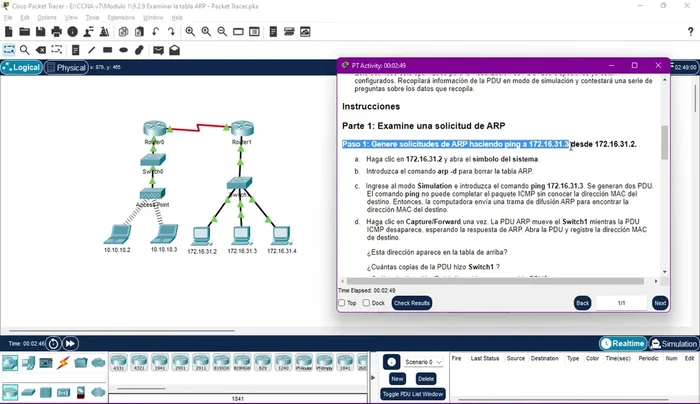Click the Check Results button
The width and height of the screenshot is (700, 404).
click(x=412, y=303)
